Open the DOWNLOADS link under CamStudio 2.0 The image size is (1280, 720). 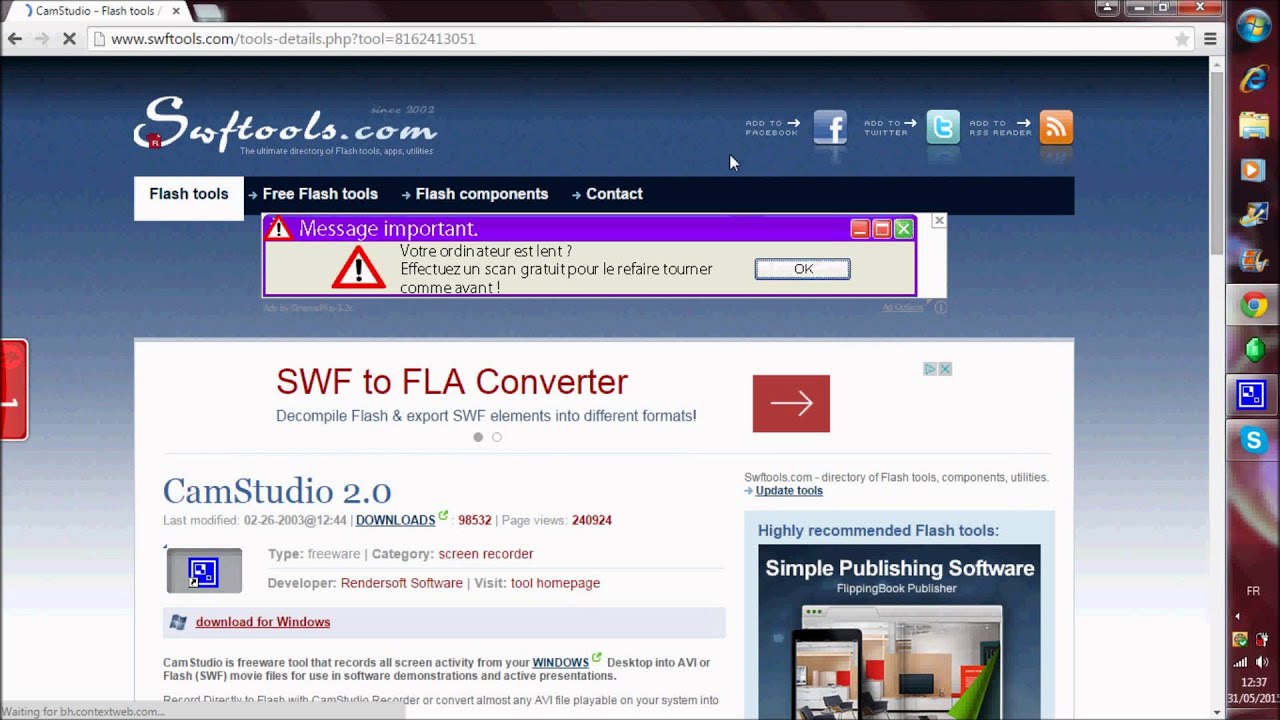[x=396, y=520]
